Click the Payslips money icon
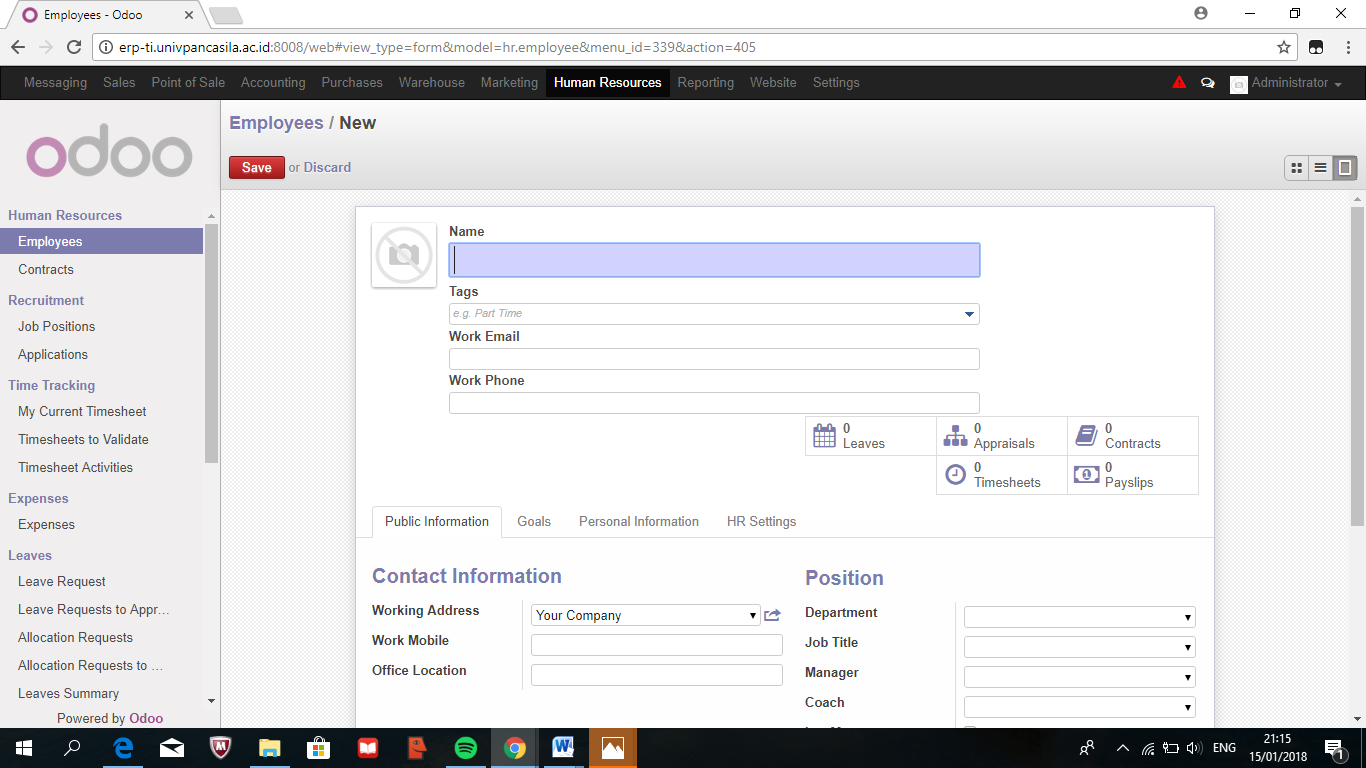This screenshot has height=768, width=1366. 1086,475
